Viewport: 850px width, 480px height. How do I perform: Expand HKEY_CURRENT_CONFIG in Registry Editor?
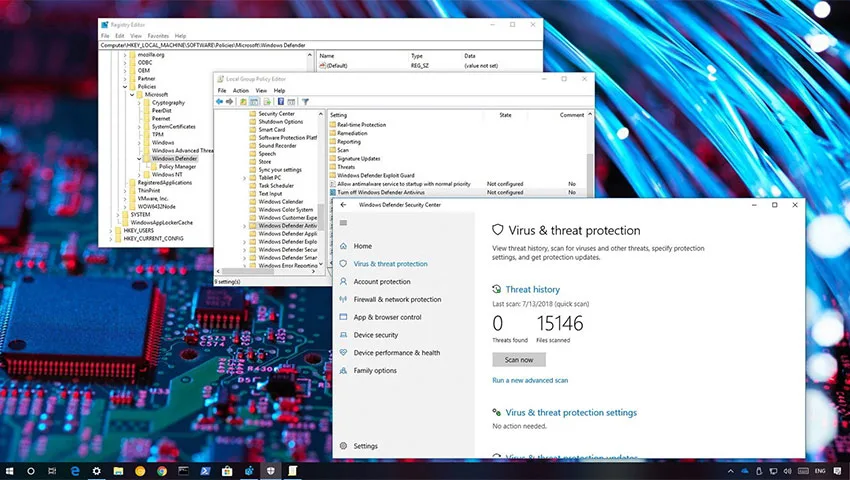(111, 239)
